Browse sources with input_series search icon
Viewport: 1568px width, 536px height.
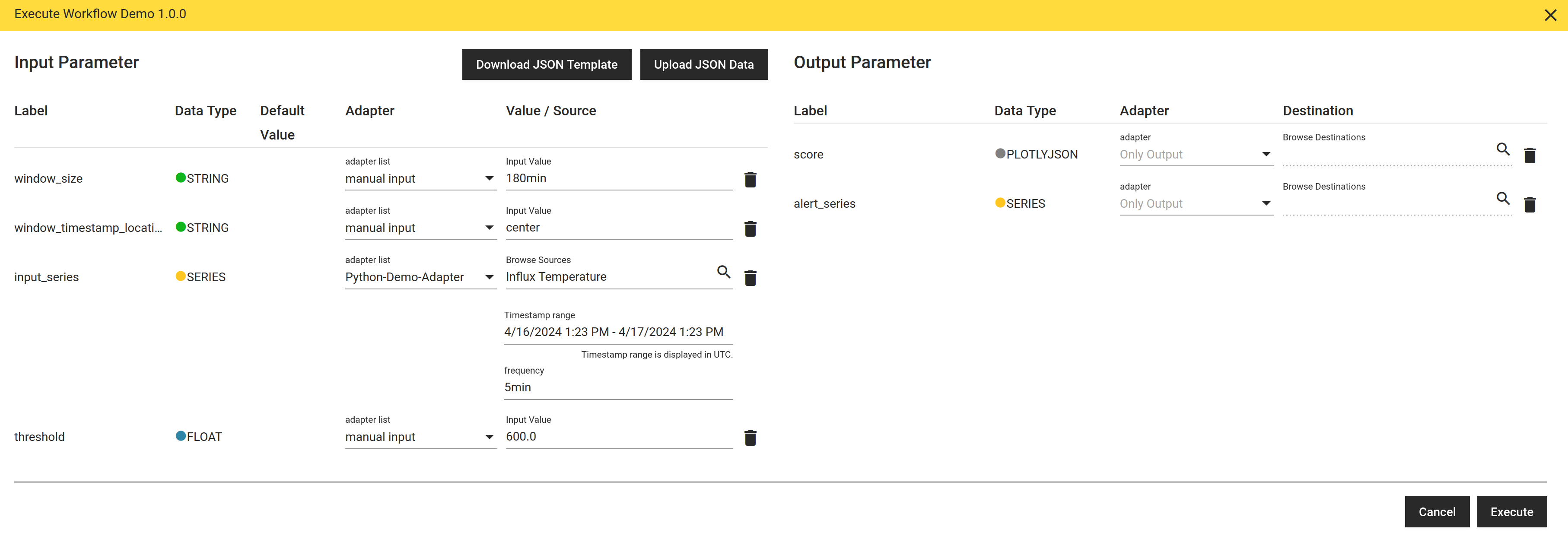[x=723, y=272]
